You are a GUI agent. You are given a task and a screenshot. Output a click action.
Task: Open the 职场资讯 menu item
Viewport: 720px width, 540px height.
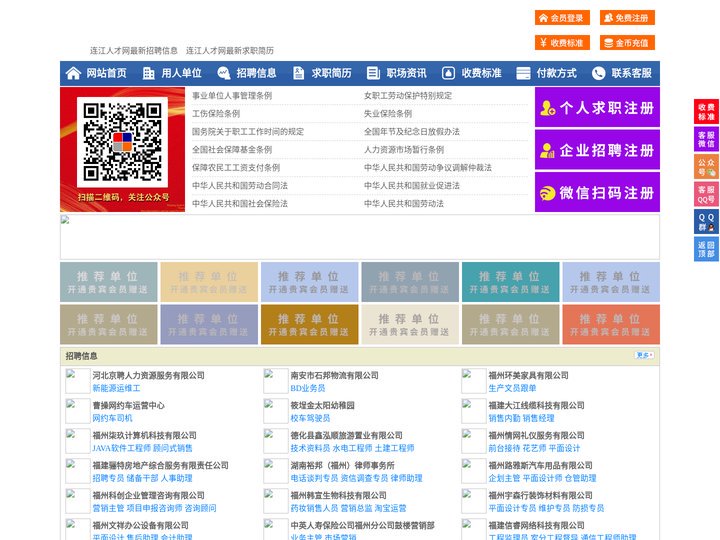(x=406, y=73)
